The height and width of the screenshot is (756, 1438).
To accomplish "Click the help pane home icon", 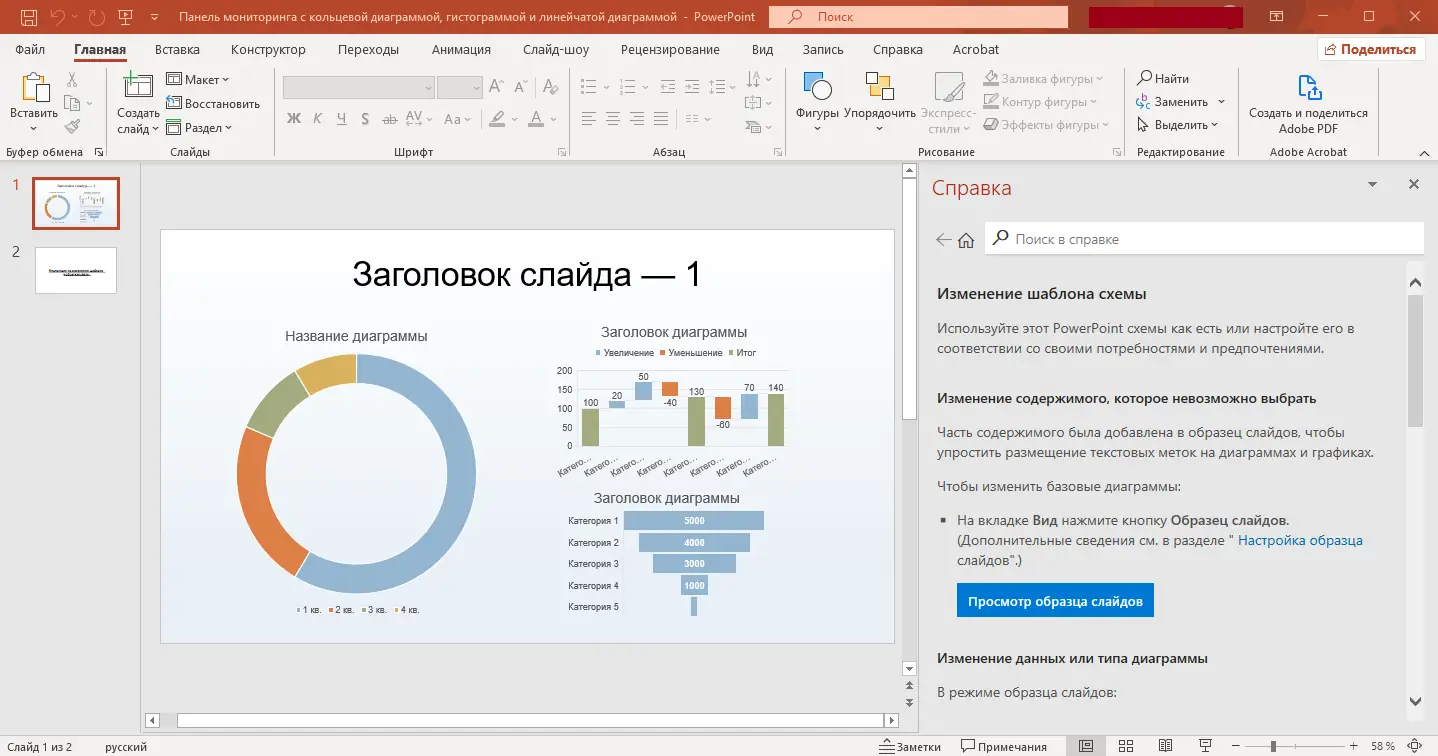I will pos(966,240).
